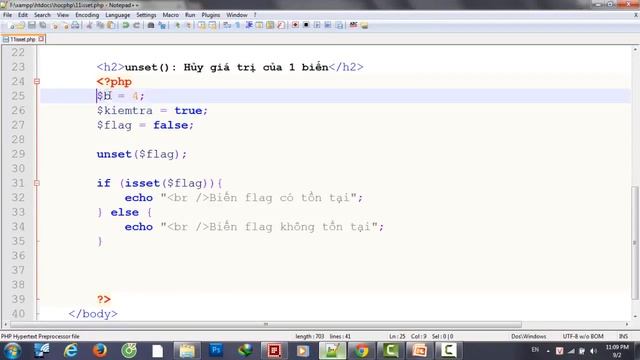Click the ABC spell check icon
Viewport: 640px width, 360px height.
tap(353, 25)
